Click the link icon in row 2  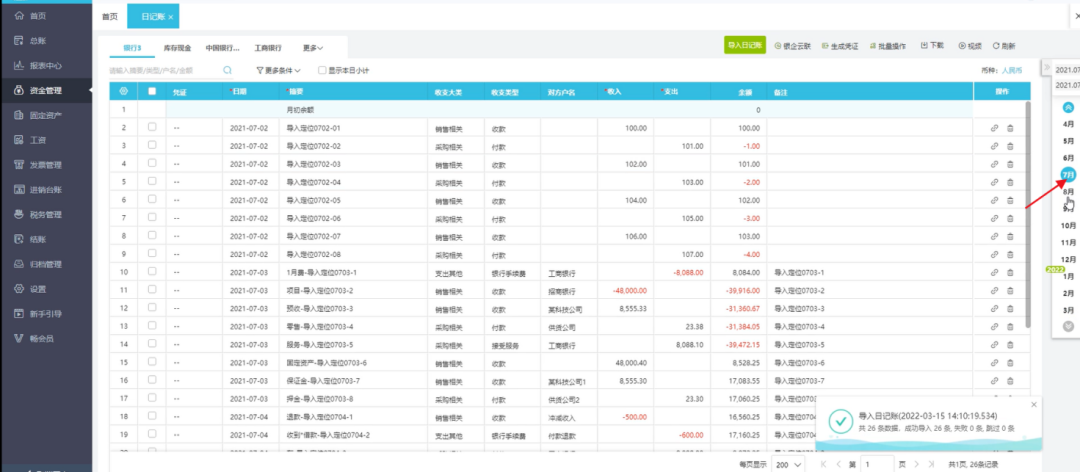click(993, 128)
